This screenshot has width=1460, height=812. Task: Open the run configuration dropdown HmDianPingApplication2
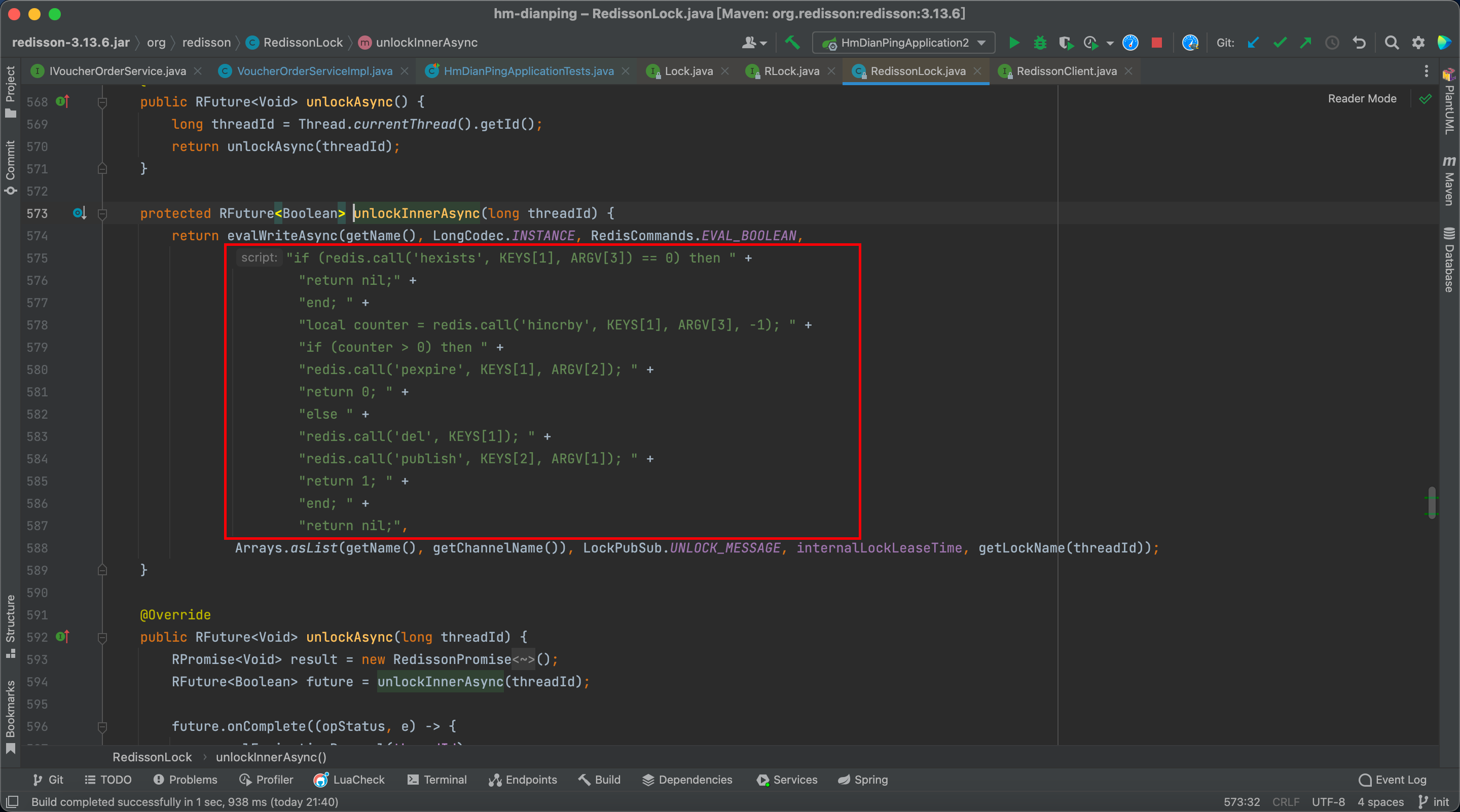click(x=903, y=43)
